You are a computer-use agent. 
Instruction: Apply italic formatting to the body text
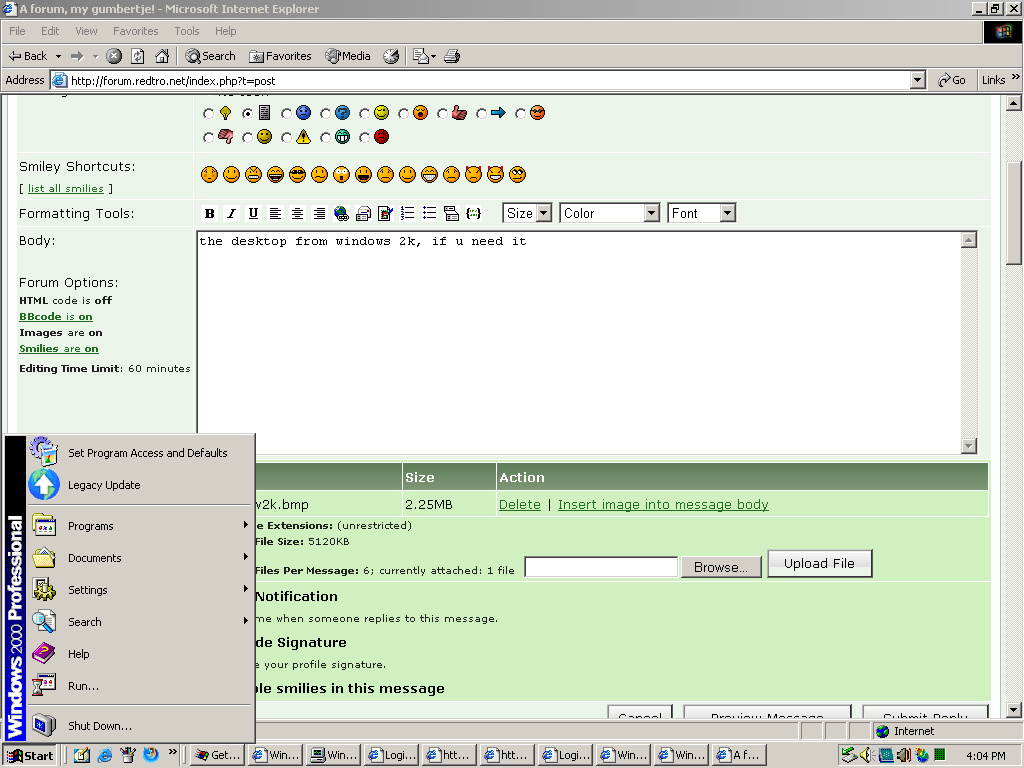pos(231,213)
